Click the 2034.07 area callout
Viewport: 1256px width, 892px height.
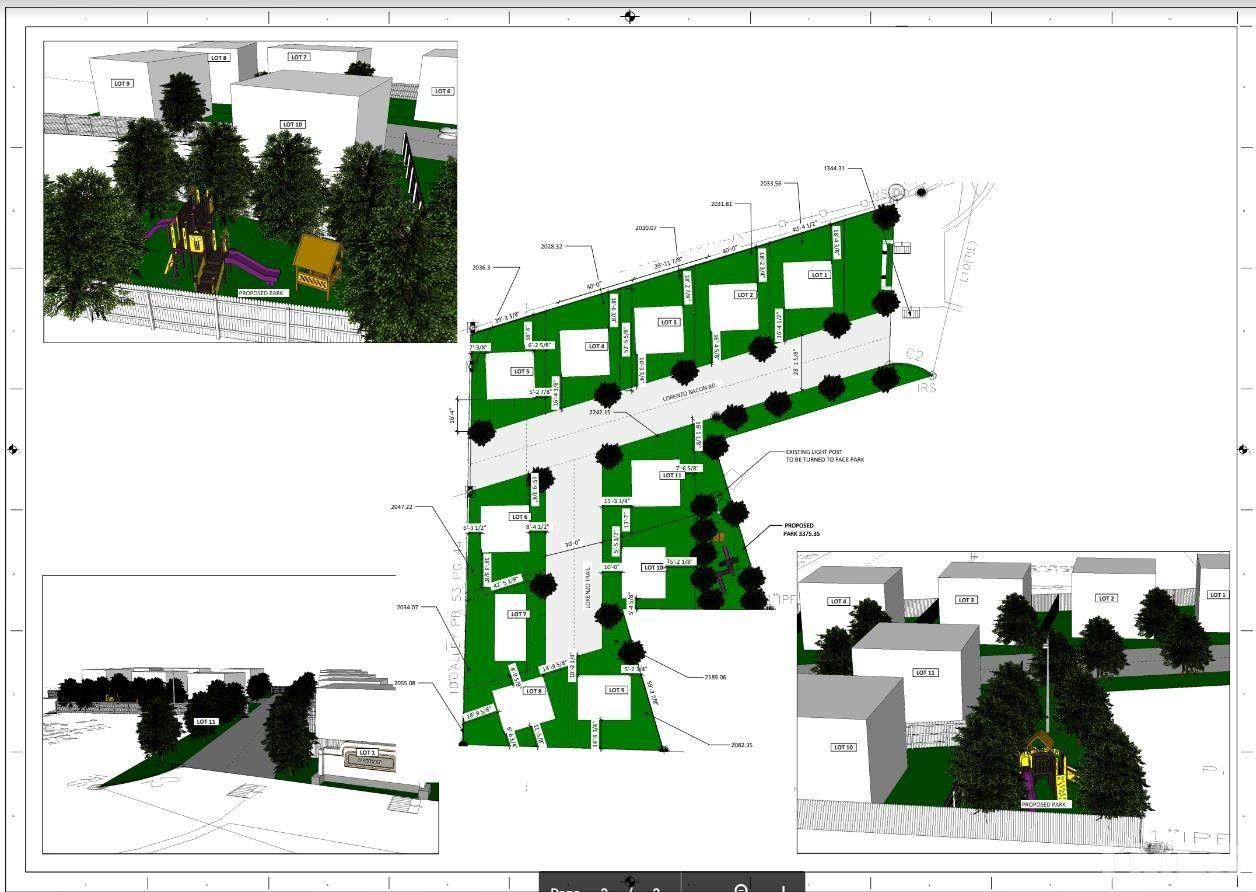pyautogui.click(x=408, y=607)
